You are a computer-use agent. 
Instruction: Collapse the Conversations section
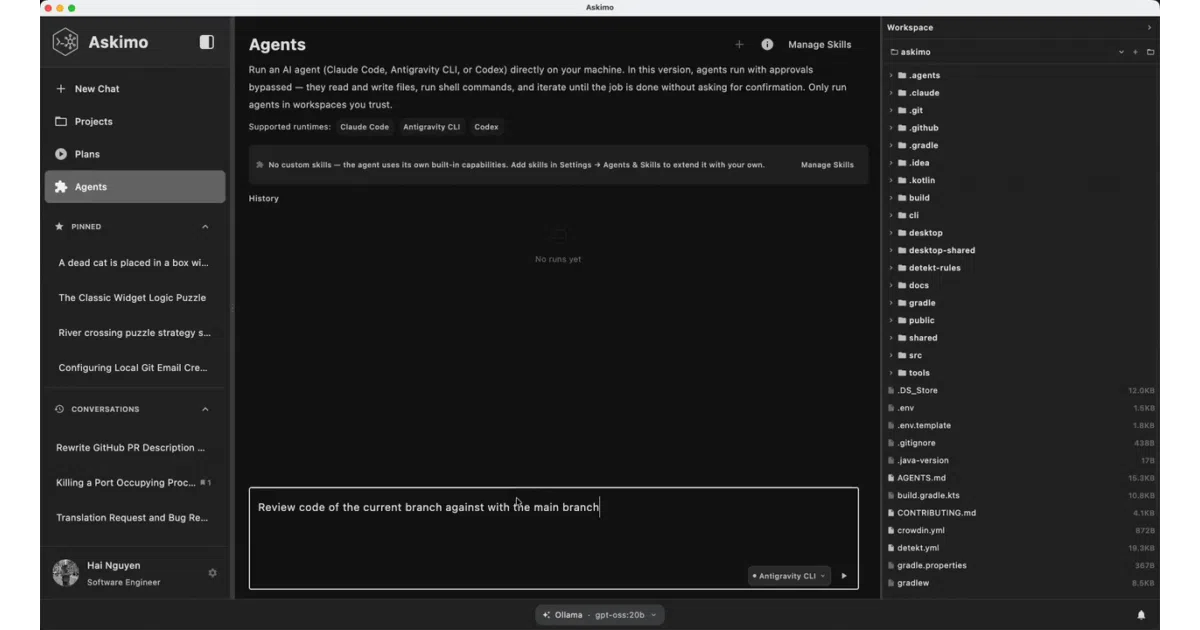[x=205, y=409]
